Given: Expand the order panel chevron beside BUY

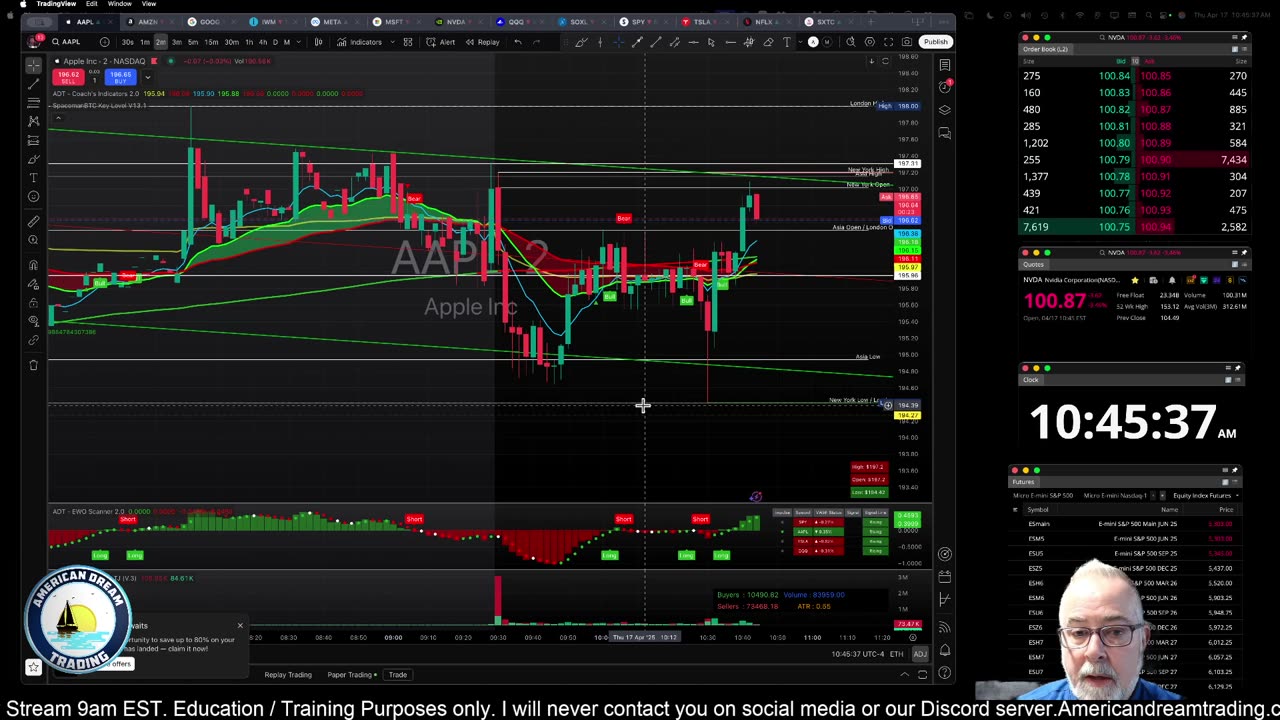Looking at the screenshot, I should (x=147, y=77).
